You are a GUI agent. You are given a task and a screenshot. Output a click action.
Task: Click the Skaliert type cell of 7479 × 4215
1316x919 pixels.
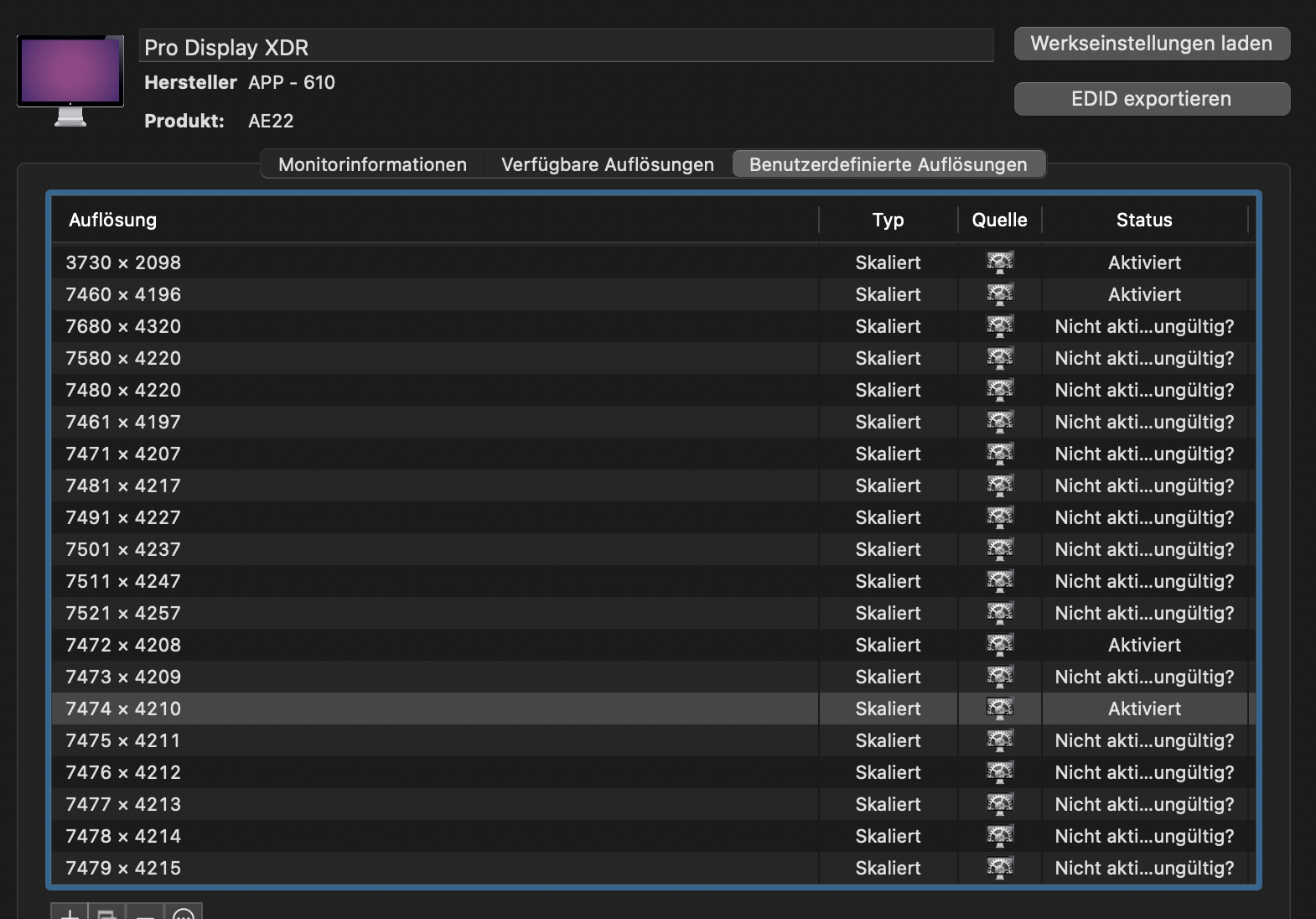(888, 868)
